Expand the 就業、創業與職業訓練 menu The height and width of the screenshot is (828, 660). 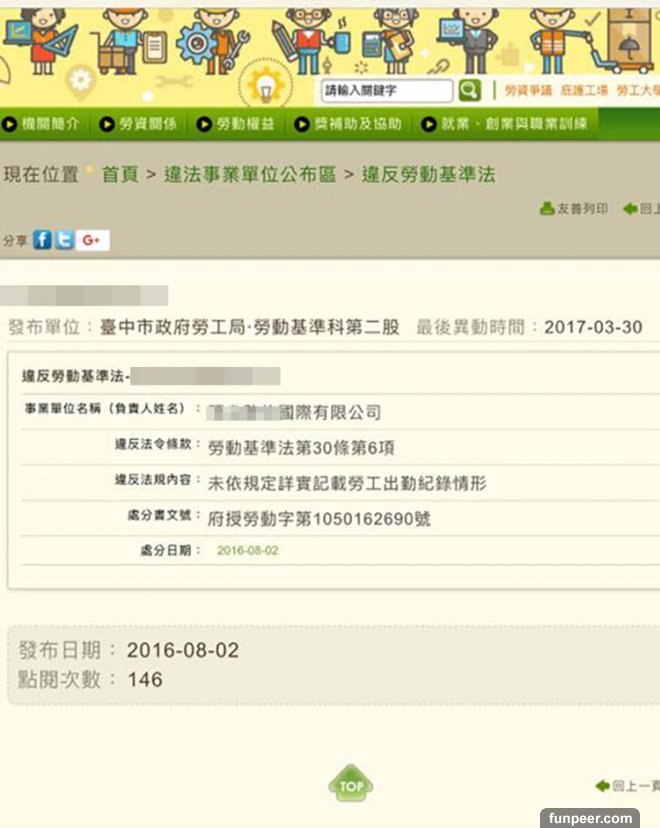(x=504, y=125)
